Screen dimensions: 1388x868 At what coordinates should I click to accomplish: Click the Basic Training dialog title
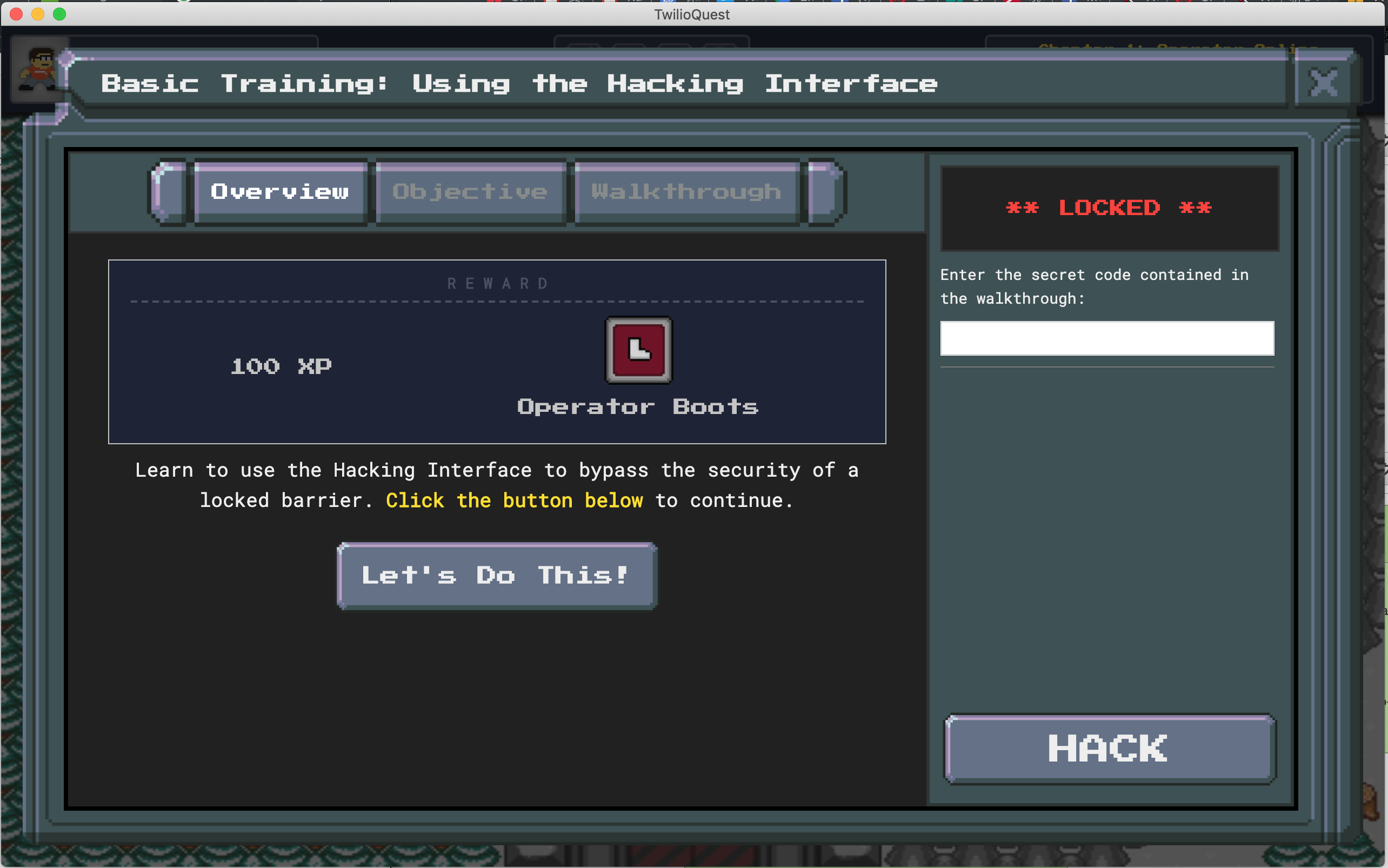519,84
